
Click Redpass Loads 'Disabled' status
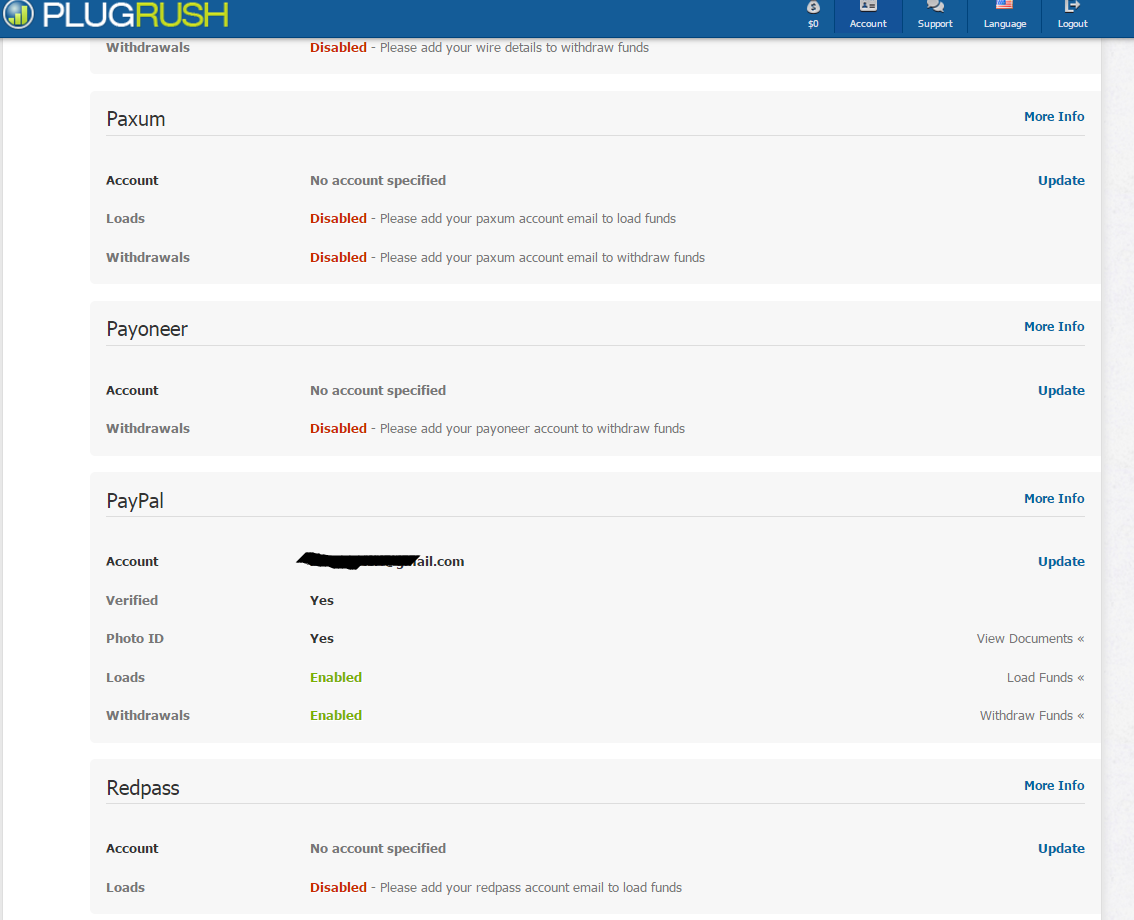coord(338,887)
